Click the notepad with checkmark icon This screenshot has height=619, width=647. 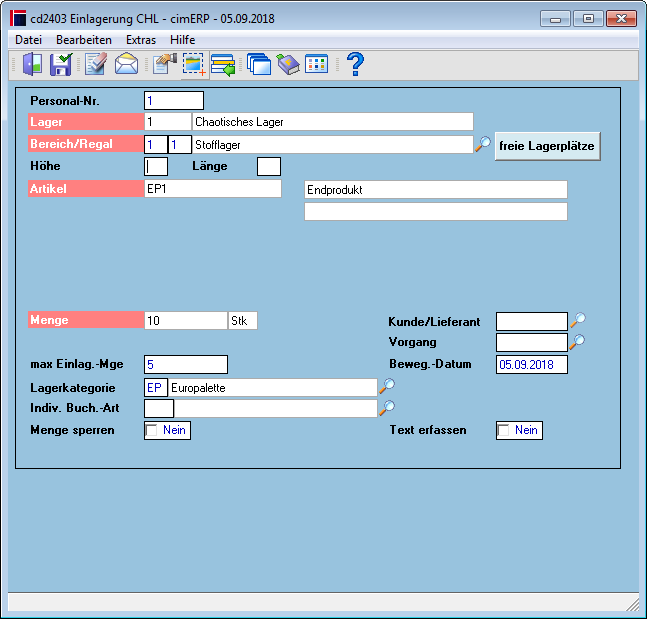(x=96, y=64)
